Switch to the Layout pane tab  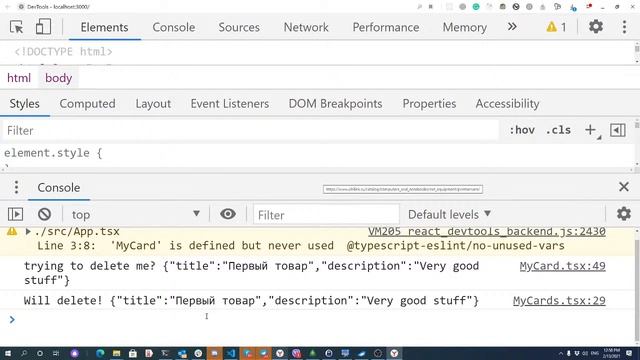pyautogui.click(x=153, y=104)
